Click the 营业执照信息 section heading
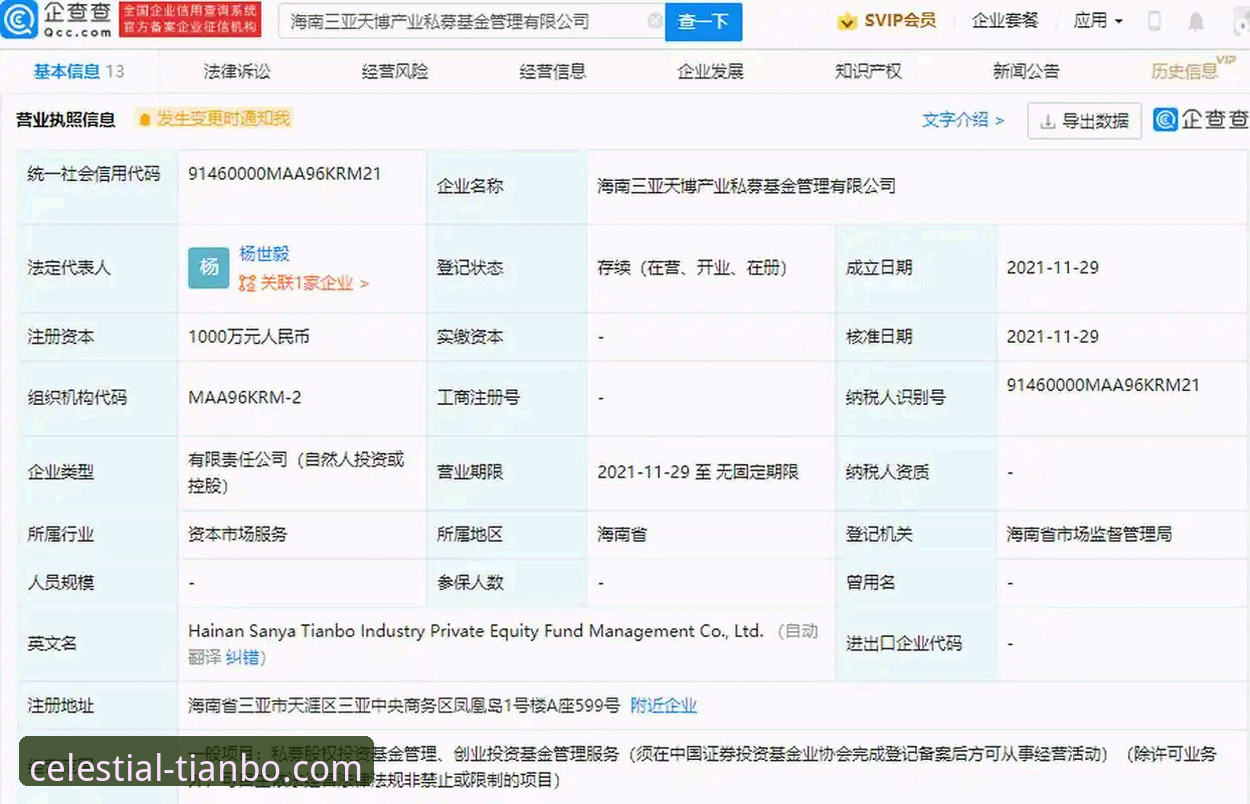This screenshot has width=1250, height=804. tap(66, 119)
